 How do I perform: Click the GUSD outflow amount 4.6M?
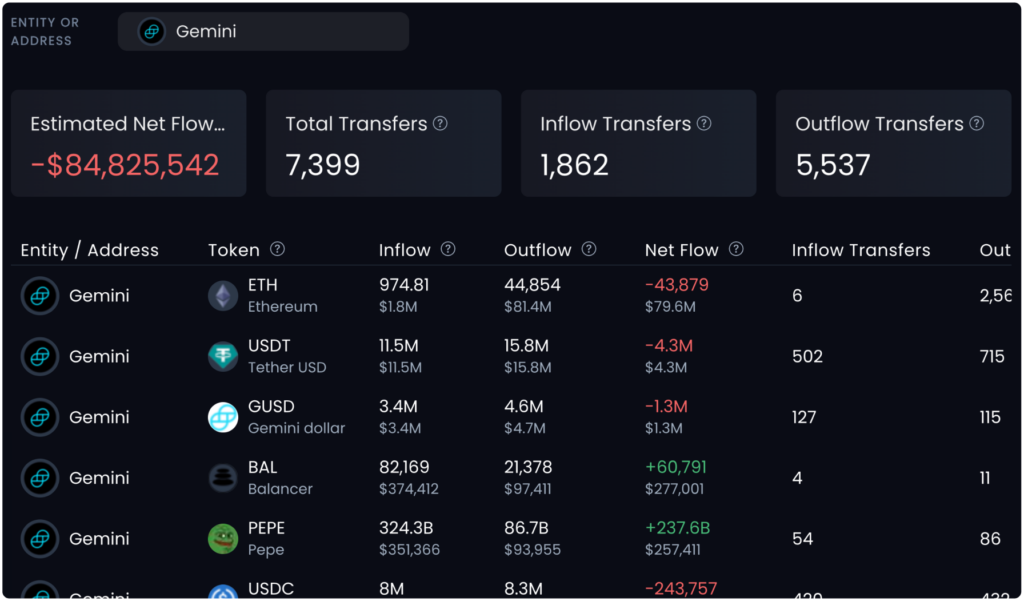point(524,406)
